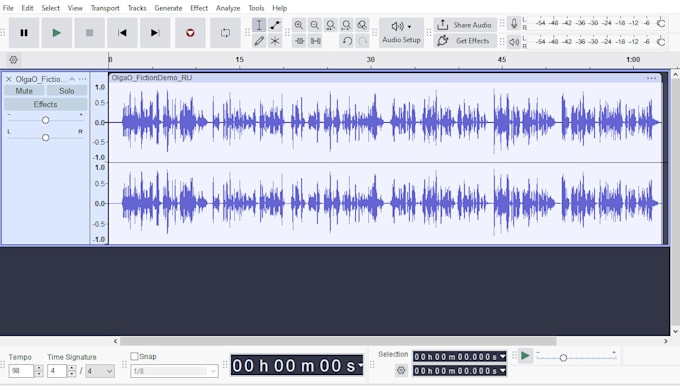Open the time display format dropdown
Image resolution: width=680 pixels, height=386 pixels.
tap(360, 366)
